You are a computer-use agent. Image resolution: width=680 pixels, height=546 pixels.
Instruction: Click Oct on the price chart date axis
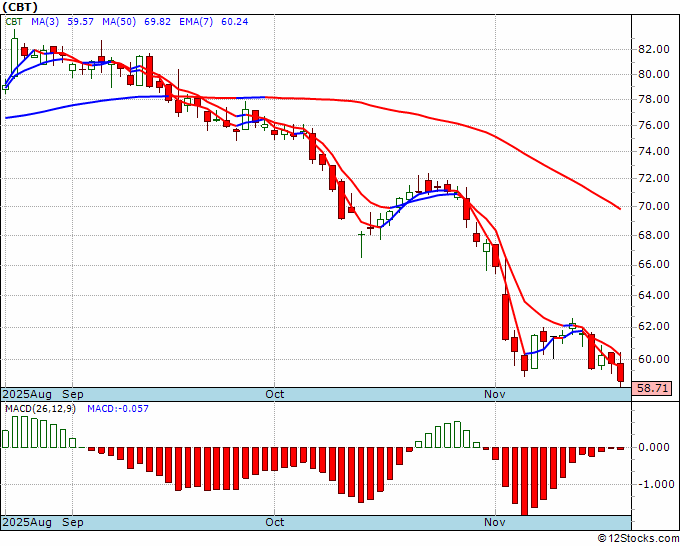(275, 394)
